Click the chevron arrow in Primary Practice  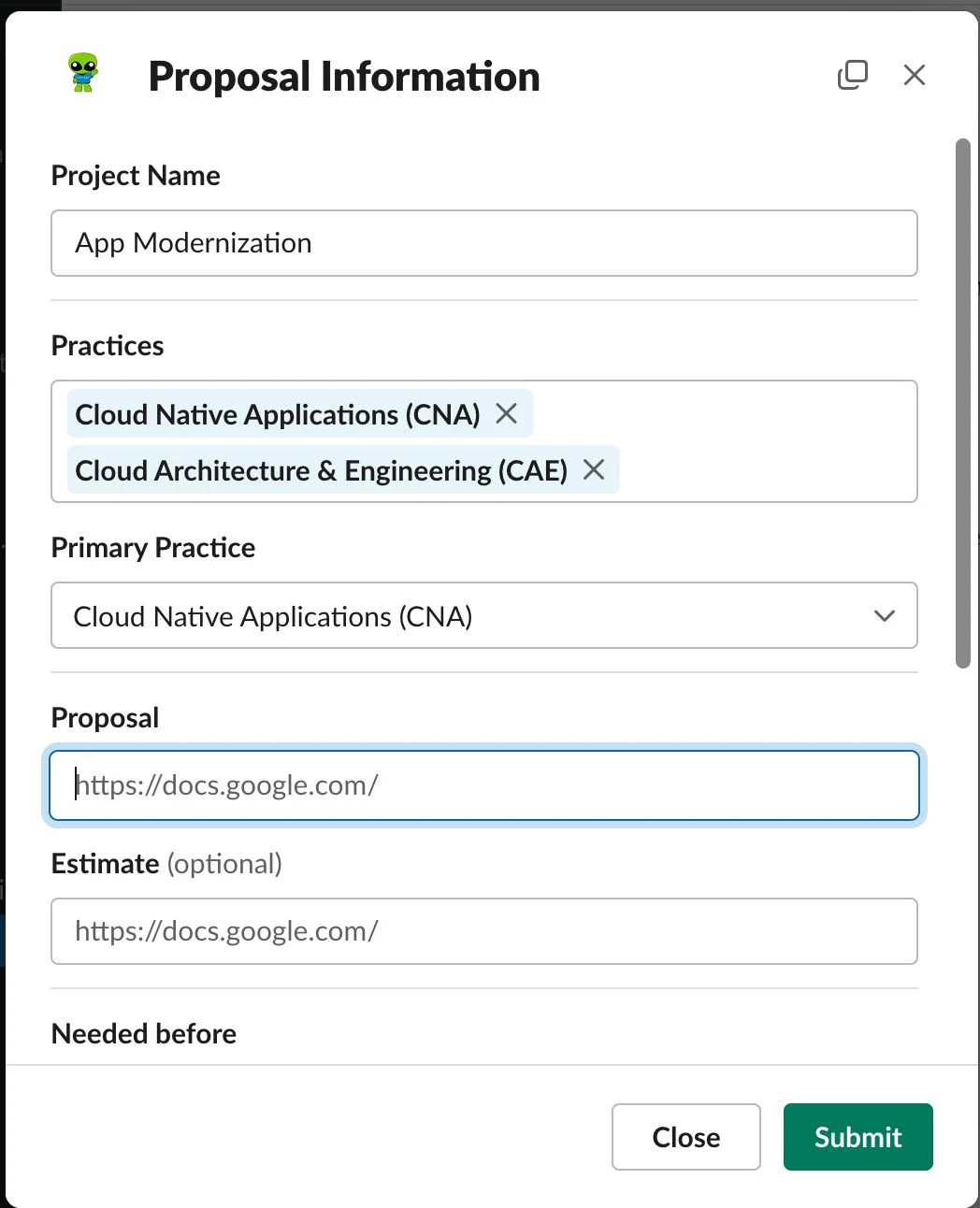coord(884,615)
